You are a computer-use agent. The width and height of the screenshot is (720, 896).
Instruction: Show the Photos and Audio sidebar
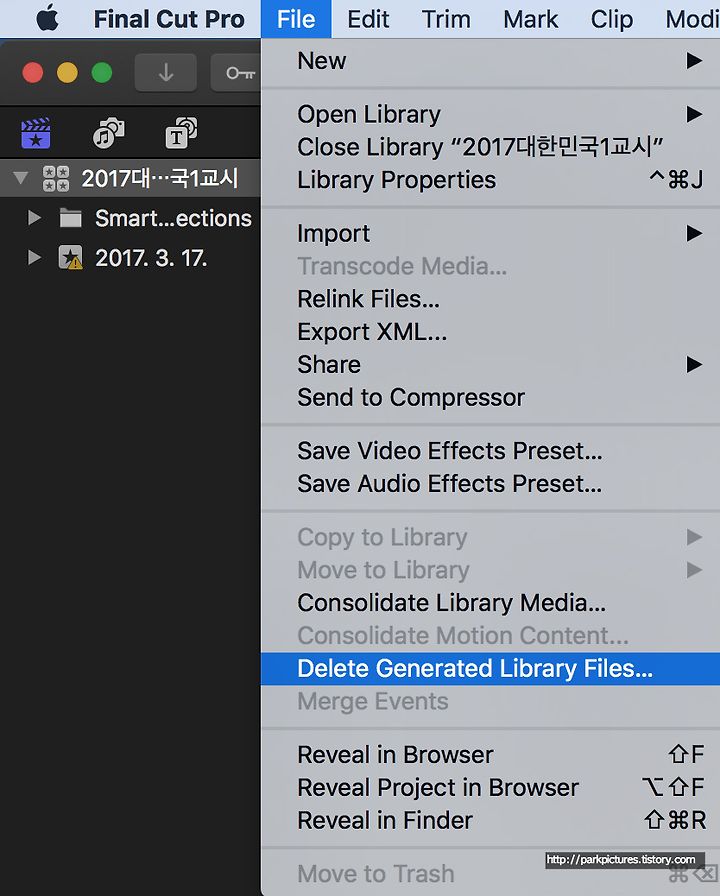point(109,133)
